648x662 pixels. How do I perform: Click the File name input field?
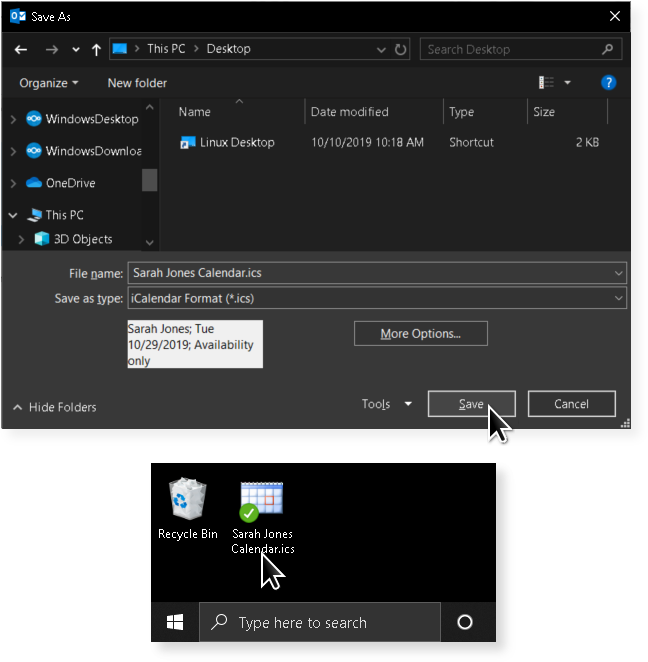(x=368, y=273)
